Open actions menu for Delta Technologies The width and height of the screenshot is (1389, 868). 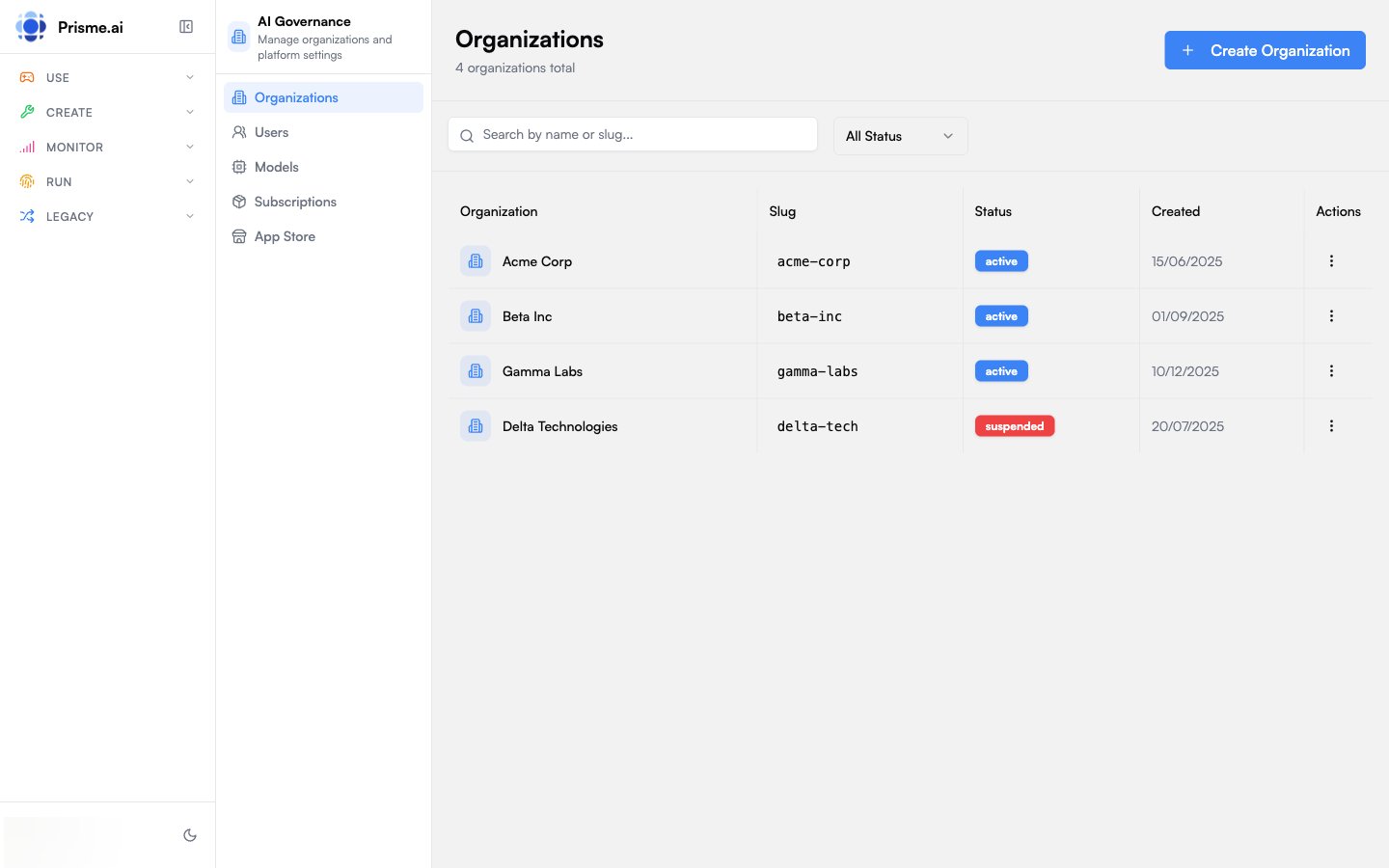tap(1331, 426)
